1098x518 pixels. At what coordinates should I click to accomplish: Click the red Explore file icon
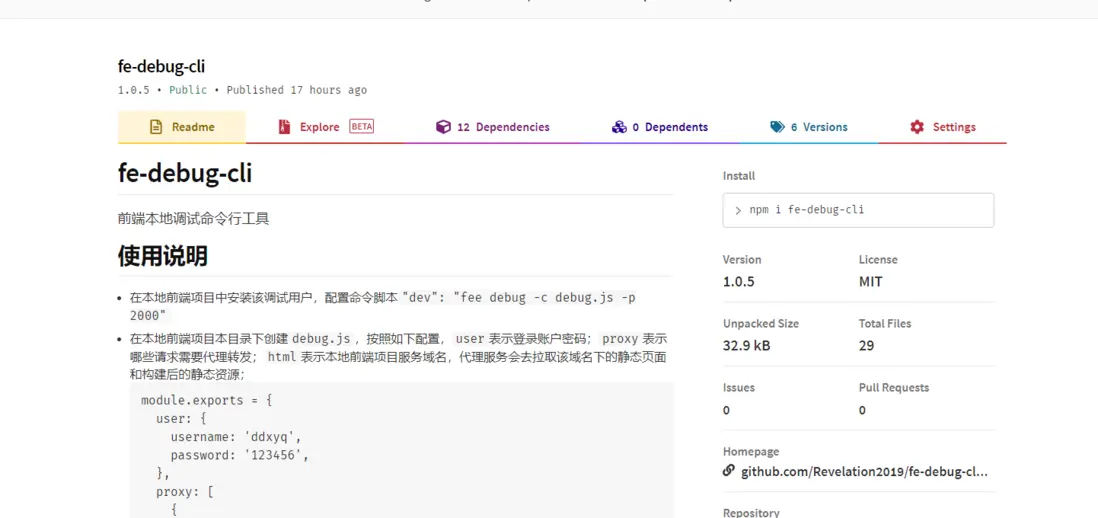[x=284, y=127]
